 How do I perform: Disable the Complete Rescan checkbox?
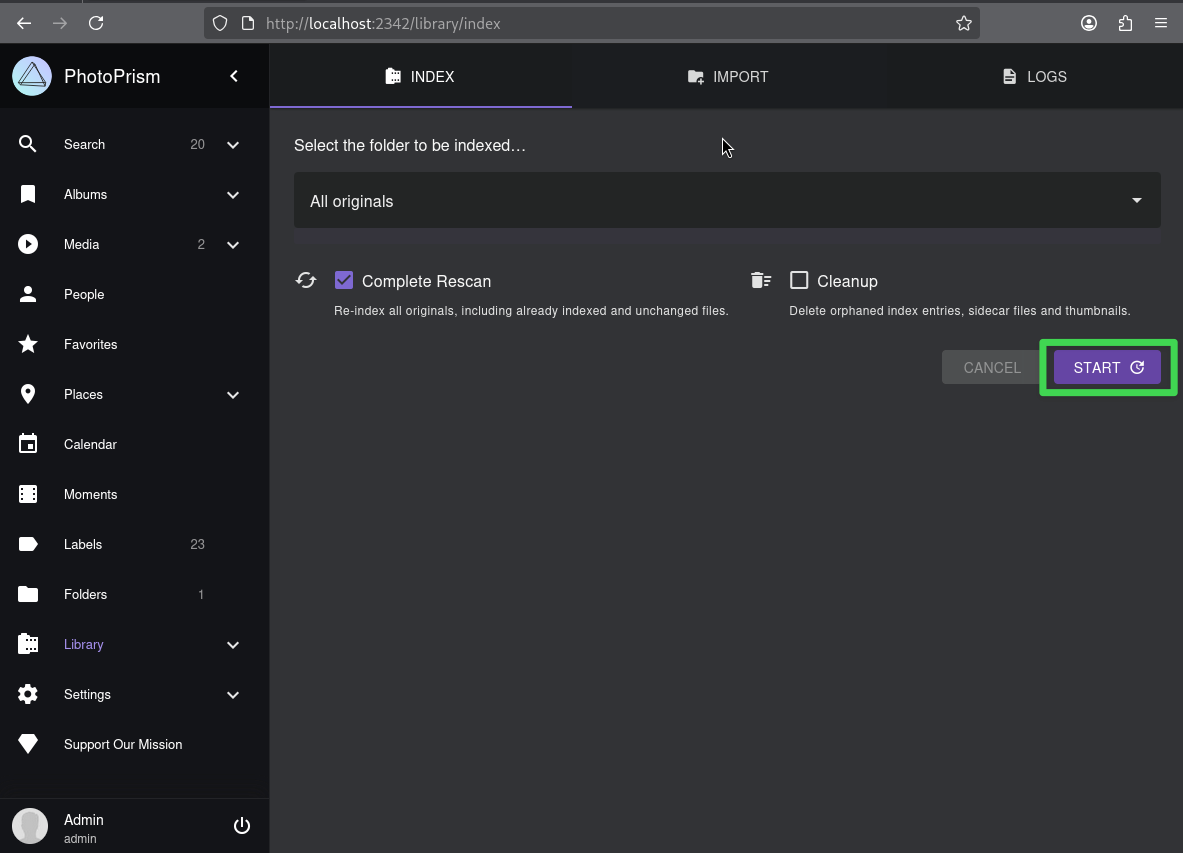[344, 280]
